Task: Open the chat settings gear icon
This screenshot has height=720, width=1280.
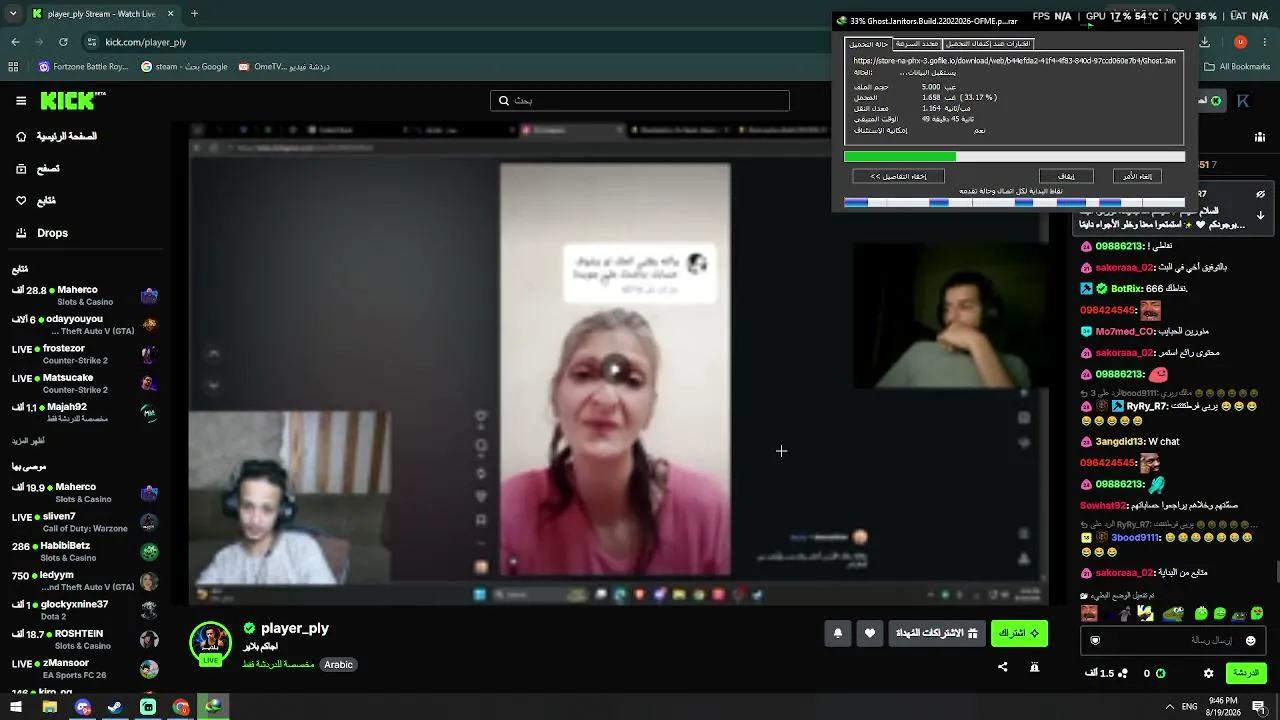Action: tap(1208, 673)
